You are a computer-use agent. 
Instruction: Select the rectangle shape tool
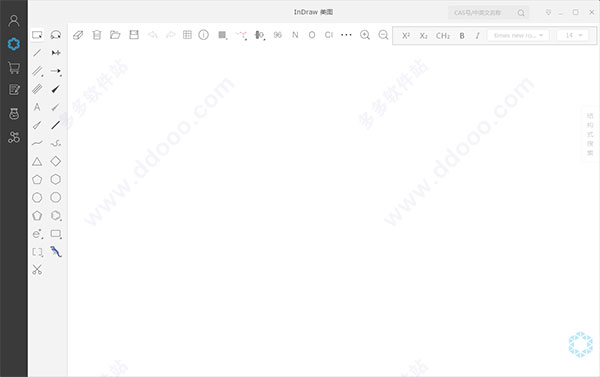56,234
